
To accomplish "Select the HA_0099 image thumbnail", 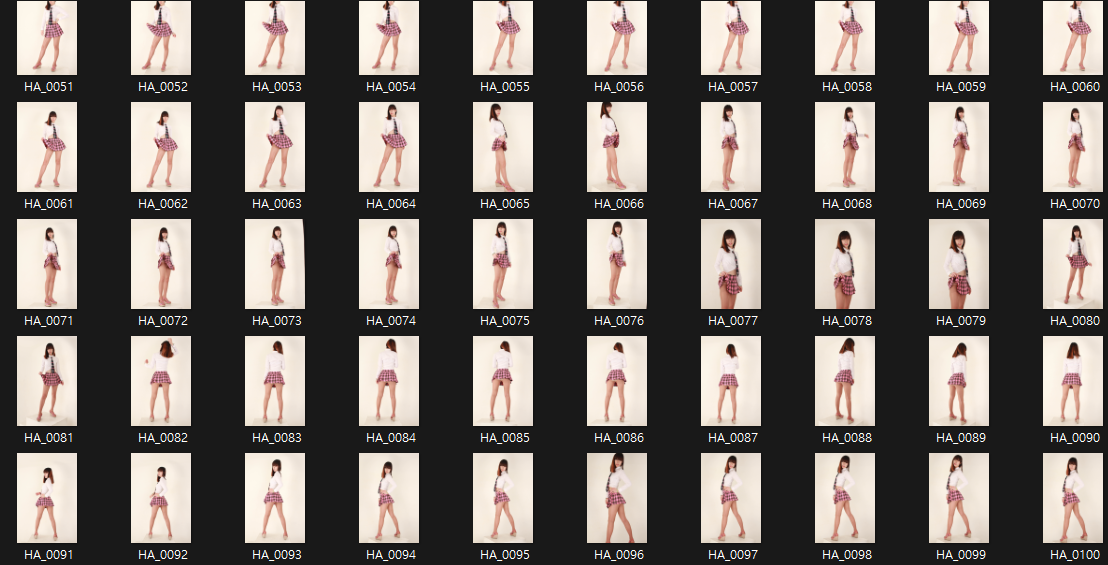I will (x=959, y=498).
